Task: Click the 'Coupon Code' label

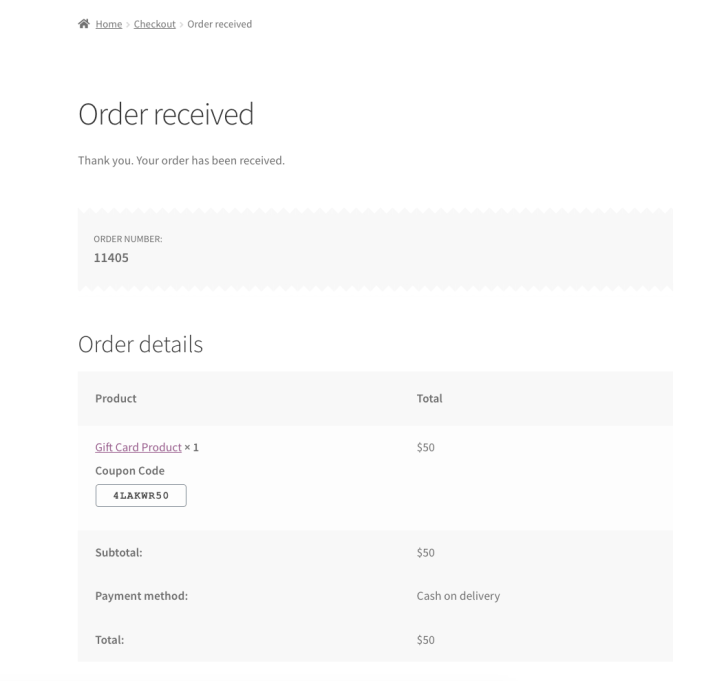Action: tap(129, 470)
